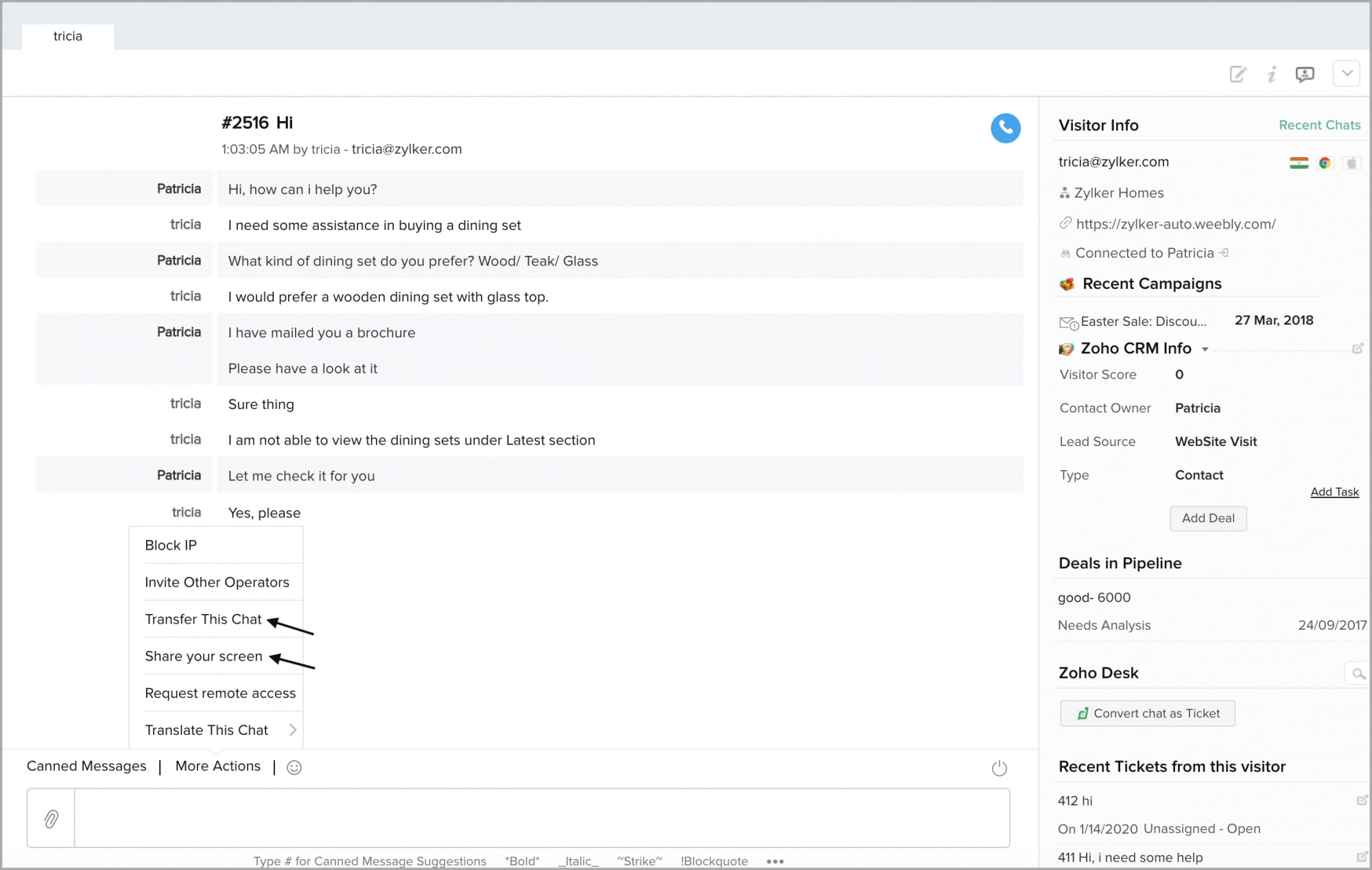Open the Recent Chats link
The height and width of the screenshot is (870, 1372).
(x=1318, y=125)
